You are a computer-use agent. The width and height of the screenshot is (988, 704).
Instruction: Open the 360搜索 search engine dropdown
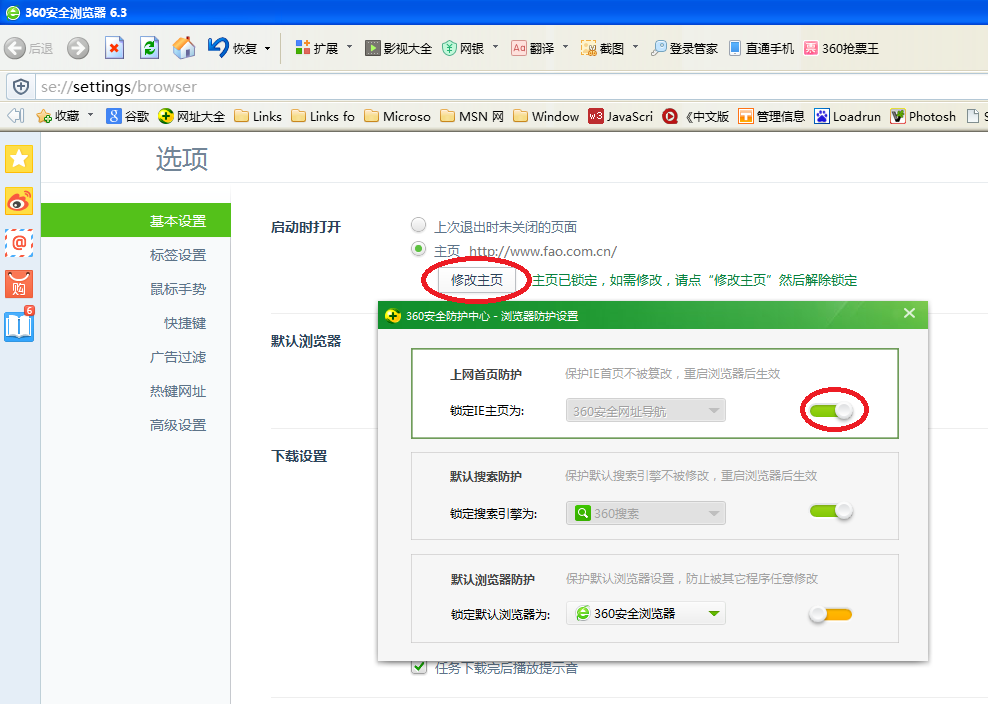[x=646, y=513]
